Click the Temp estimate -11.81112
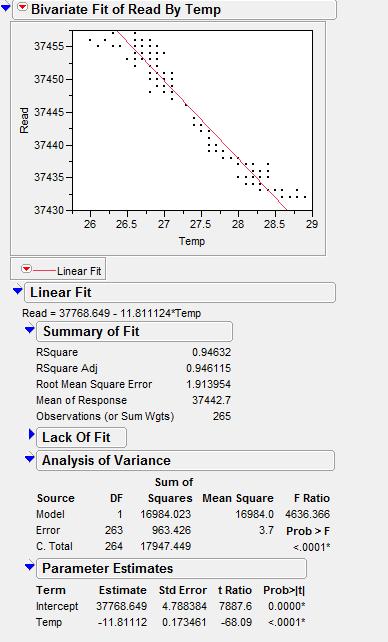Viewport: 388px width, 642px height. [122, 622]
